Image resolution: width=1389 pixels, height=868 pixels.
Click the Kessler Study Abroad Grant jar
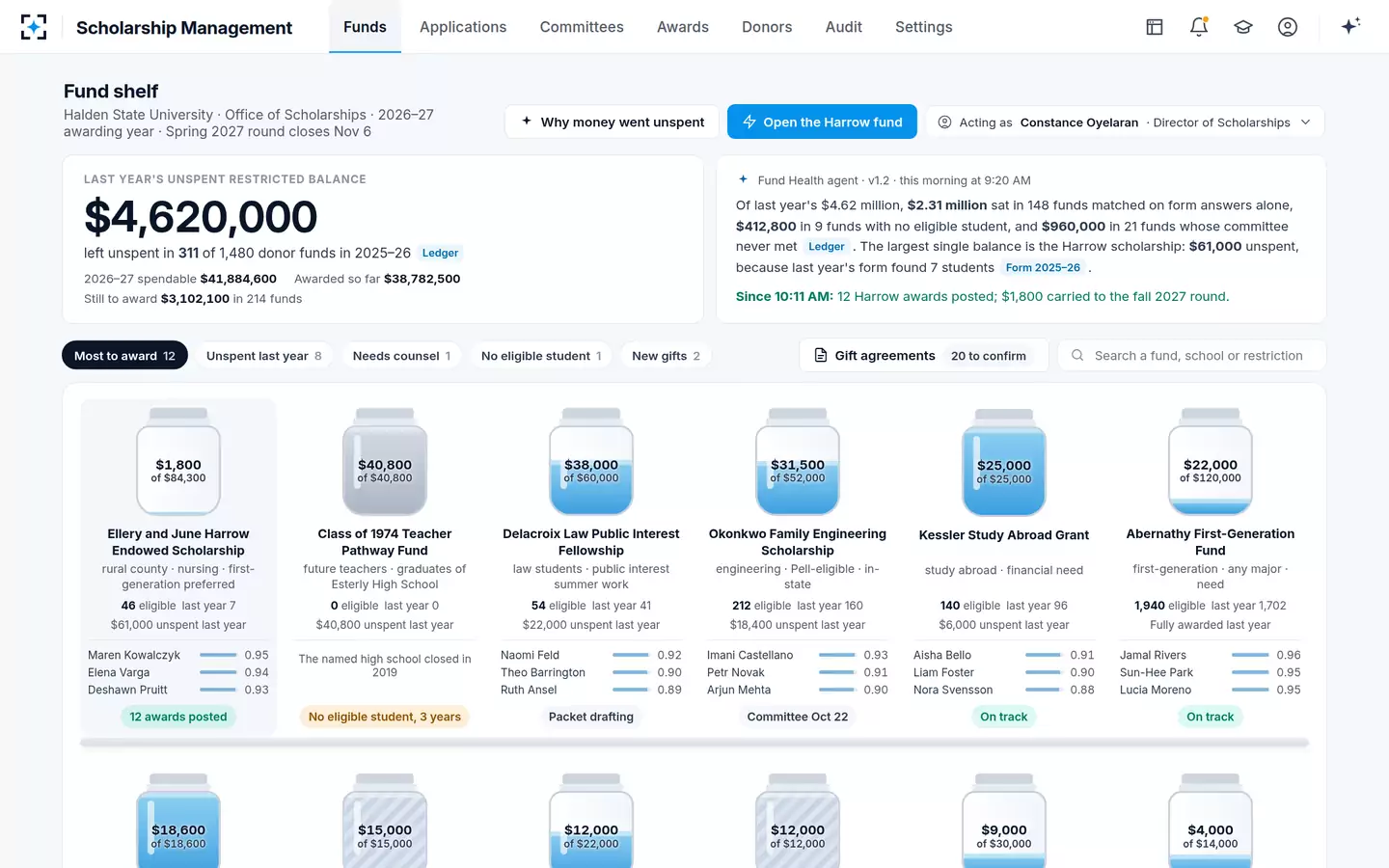click(1004, 462)
